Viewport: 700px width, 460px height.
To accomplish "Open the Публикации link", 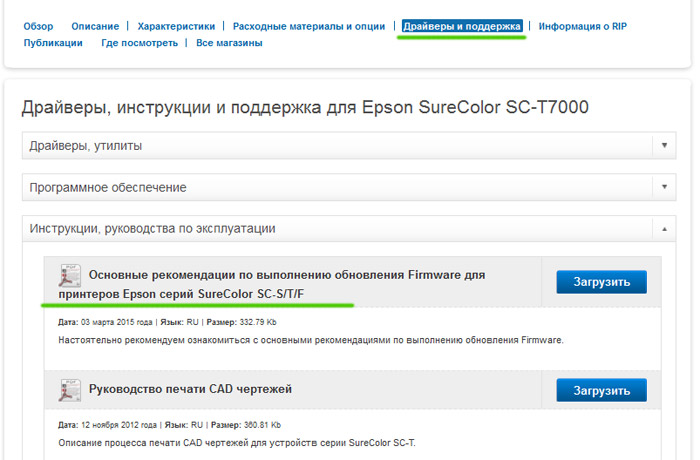I will click(x=53, y=43).
